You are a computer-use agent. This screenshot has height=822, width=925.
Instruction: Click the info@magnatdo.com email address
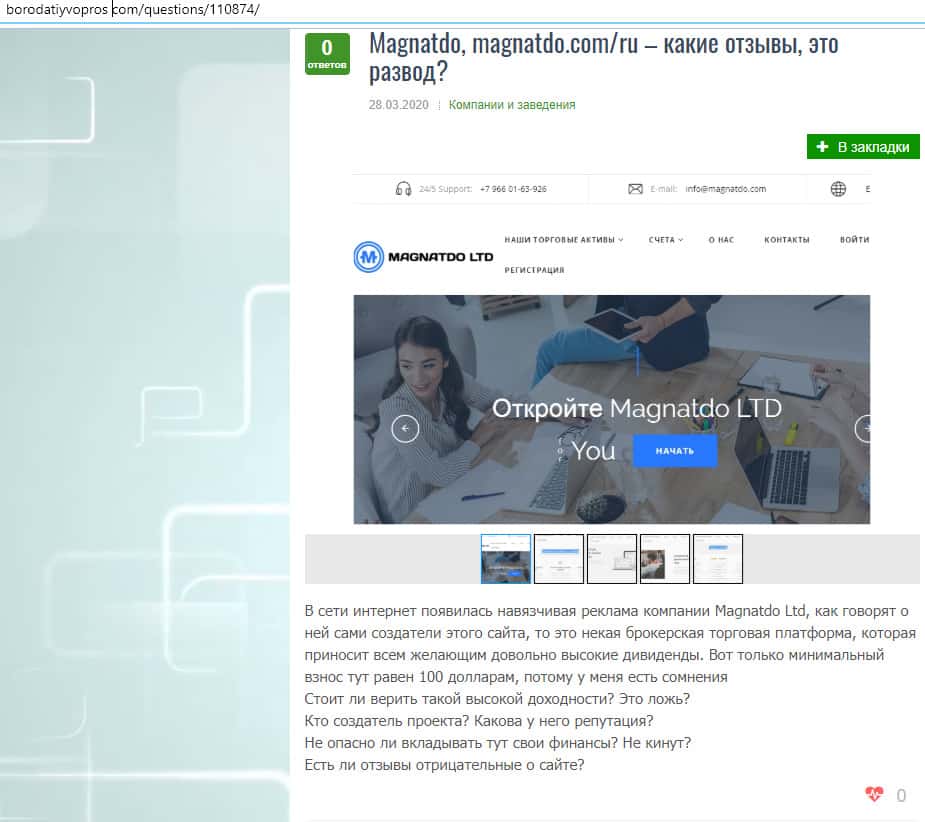click(x=726, y=189)
